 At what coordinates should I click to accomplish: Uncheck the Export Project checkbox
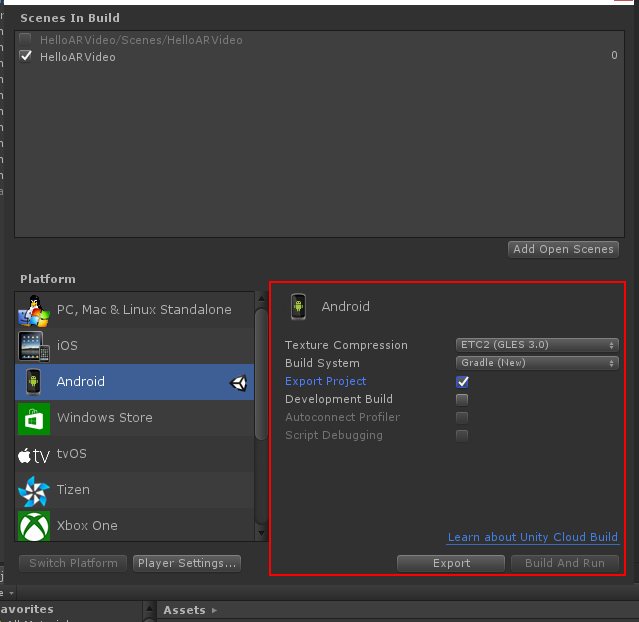click(462, 382)
